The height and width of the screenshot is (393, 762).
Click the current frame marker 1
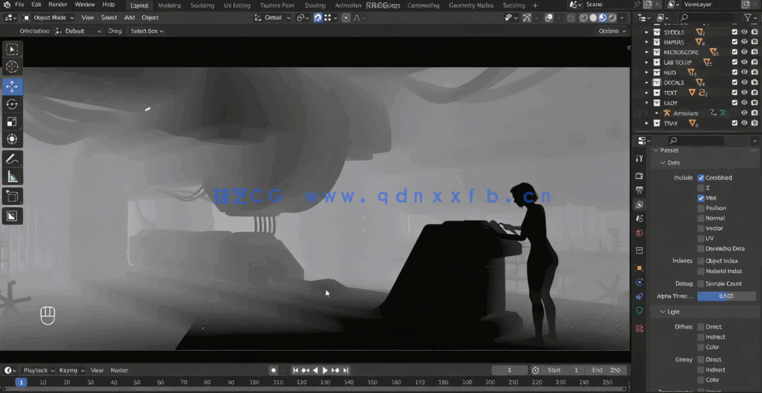pyautogui.click(x=21, y=383)
